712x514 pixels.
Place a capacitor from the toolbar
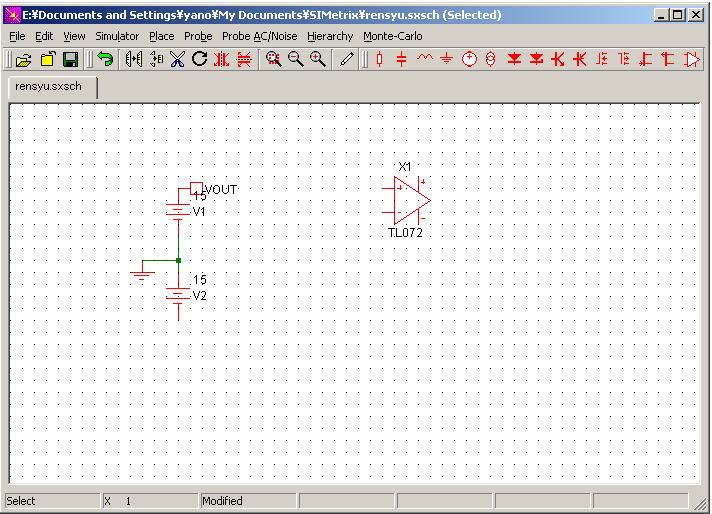pos(401,59)
